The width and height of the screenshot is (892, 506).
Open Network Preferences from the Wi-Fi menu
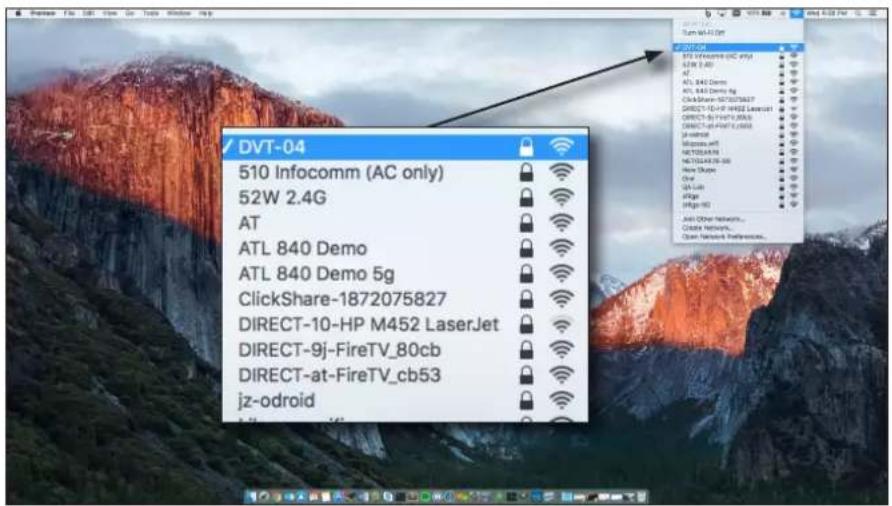pos(724,236)
